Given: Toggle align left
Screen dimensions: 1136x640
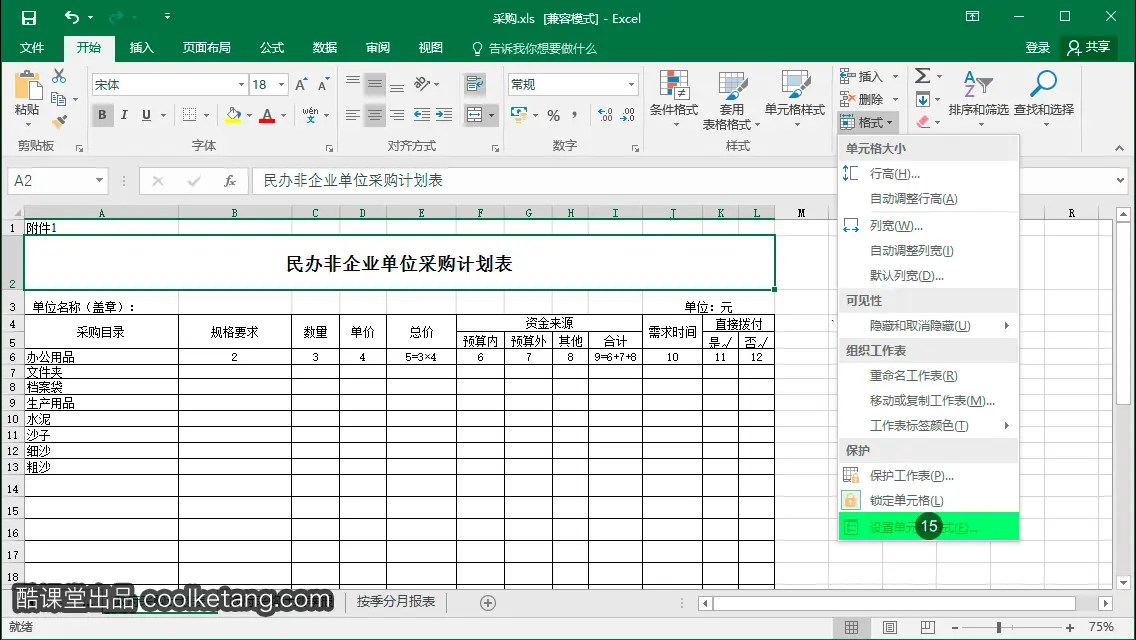Looking at the screenshot, I should 353,115.
